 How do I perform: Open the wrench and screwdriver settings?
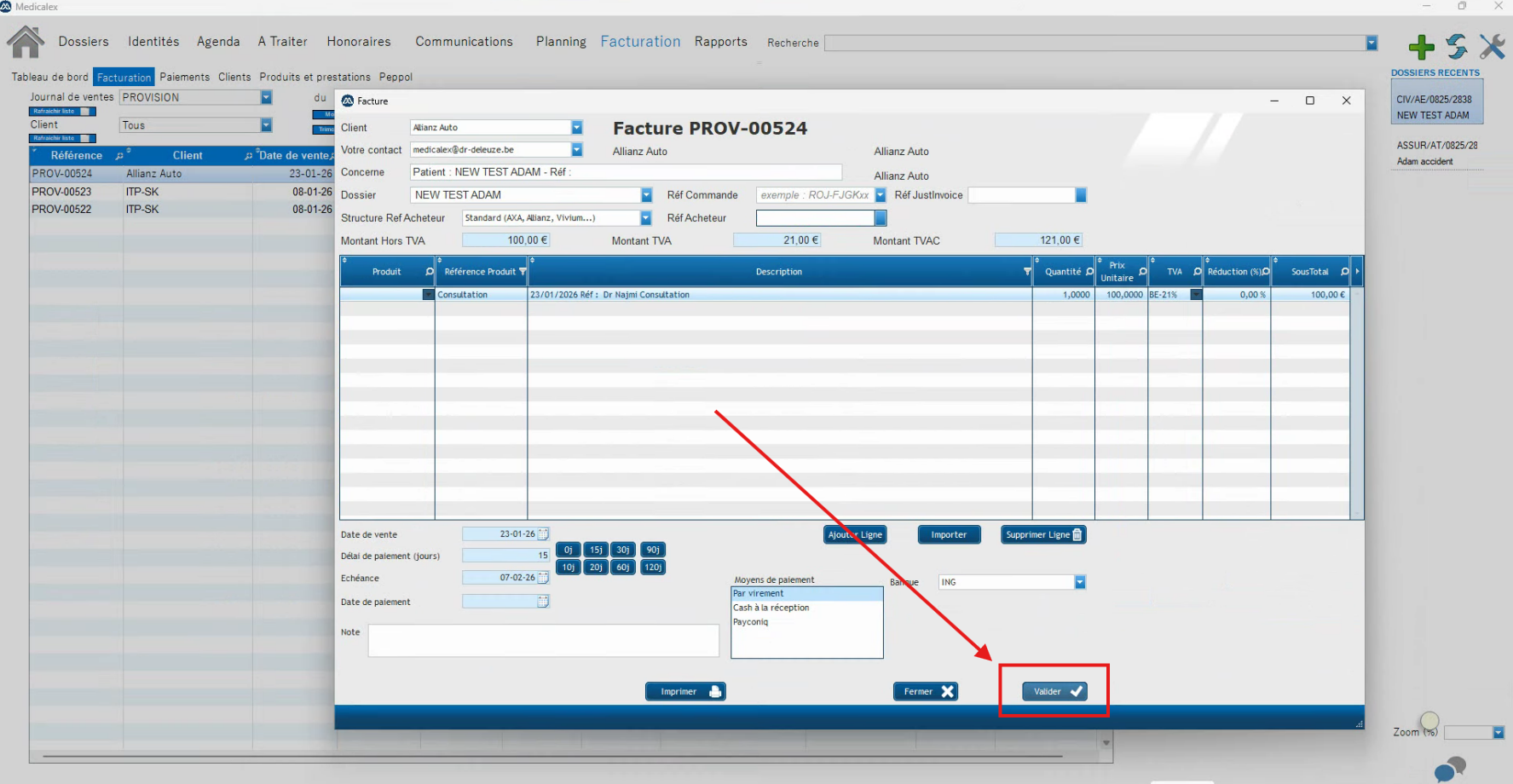point(1492,46)
